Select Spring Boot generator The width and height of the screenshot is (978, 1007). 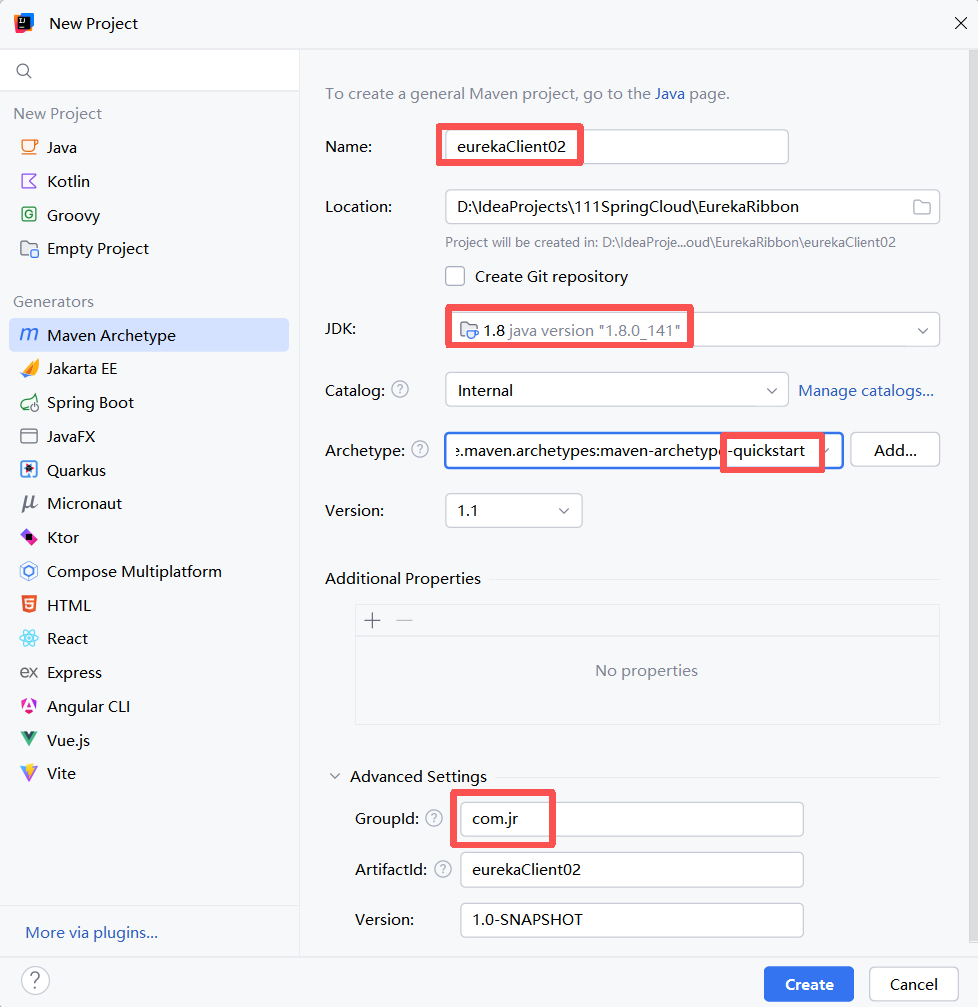click(149, 403)
